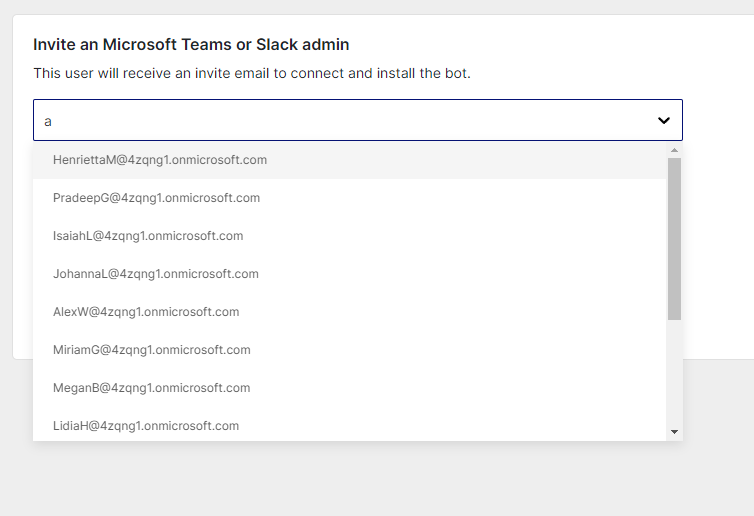Click the scrollbar up arrow in dropdown list
Image resolution: width=754 pixels, height=516 pixels.
[x=674, y=151]
